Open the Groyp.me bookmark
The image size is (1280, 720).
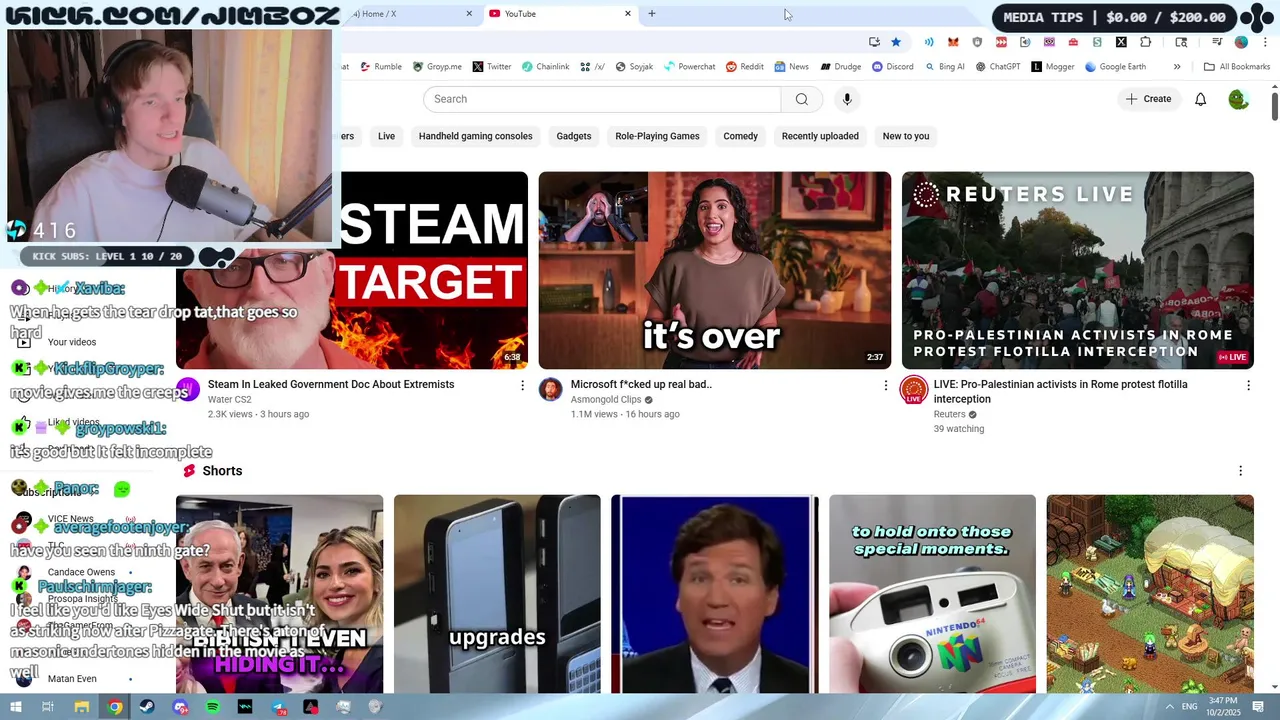[437, 67]
